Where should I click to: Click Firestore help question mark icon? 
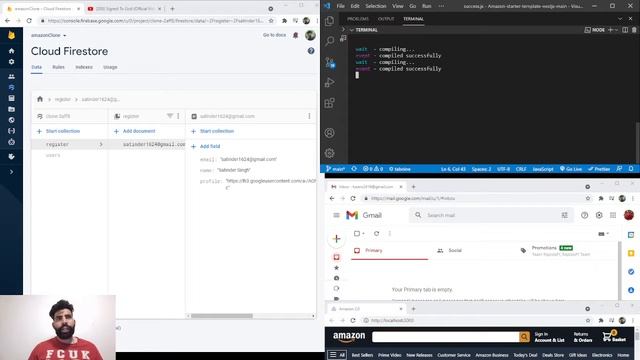(311, 51)
